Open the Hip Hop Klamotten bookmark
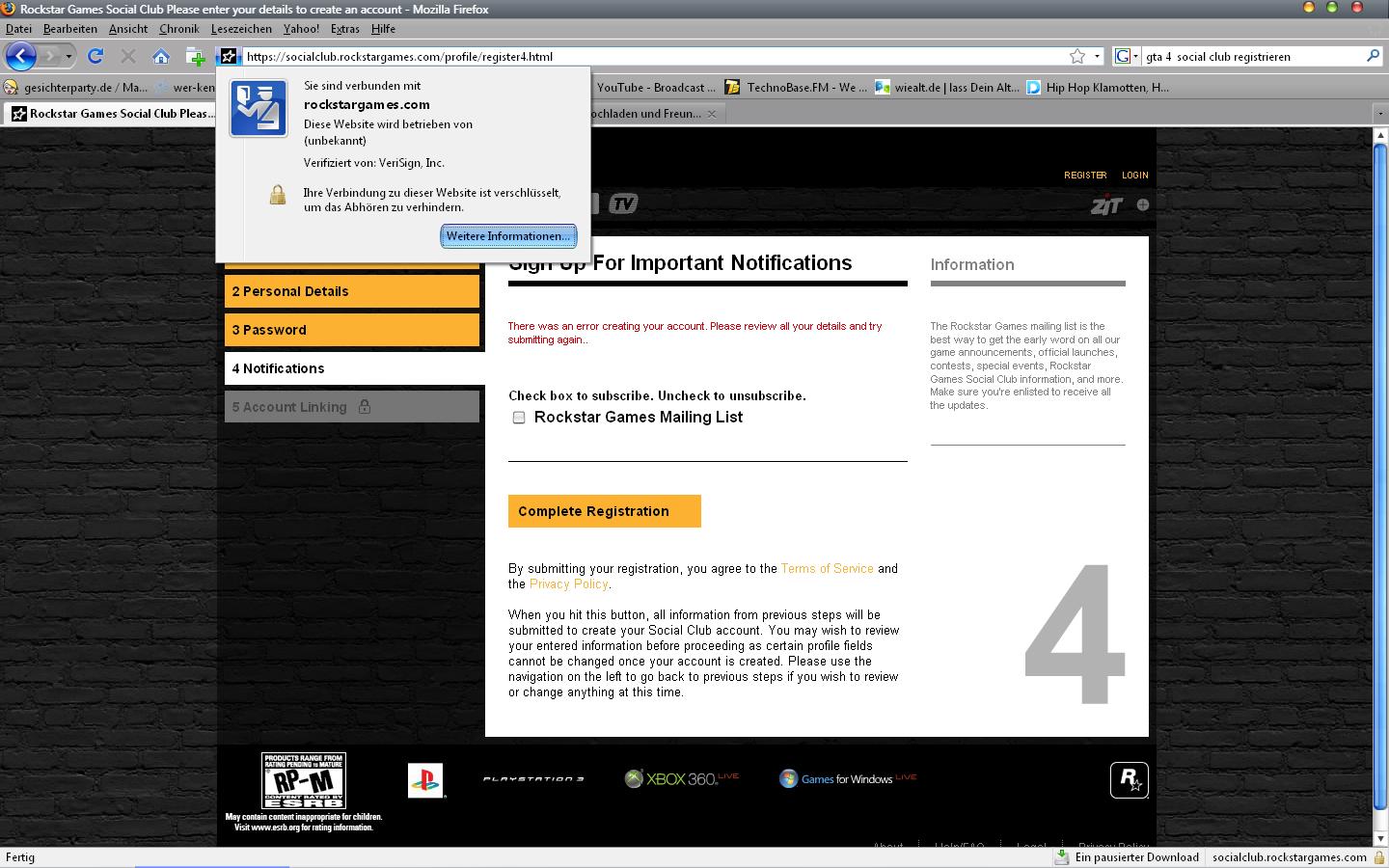 1098,87
